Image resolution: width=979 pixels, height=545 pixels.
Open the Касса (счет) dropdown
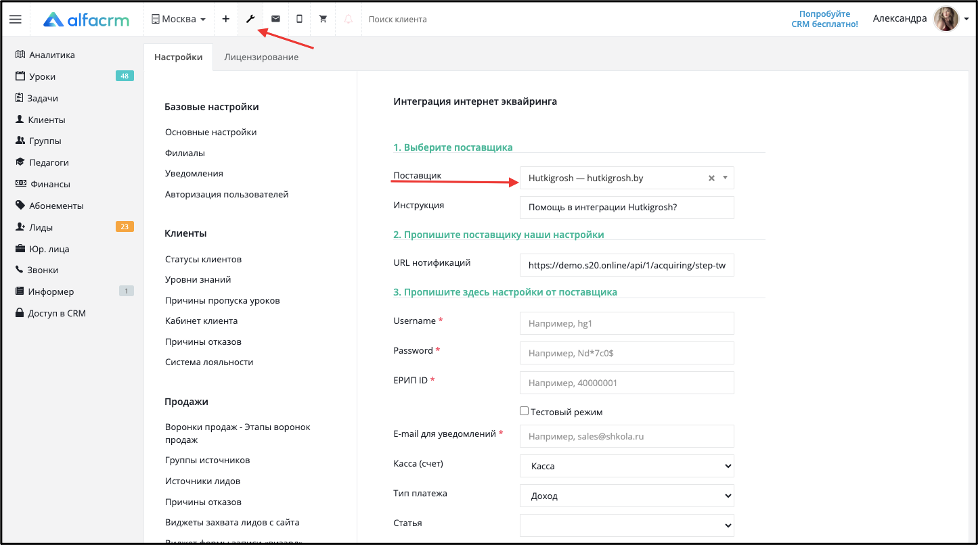point(627,466)
